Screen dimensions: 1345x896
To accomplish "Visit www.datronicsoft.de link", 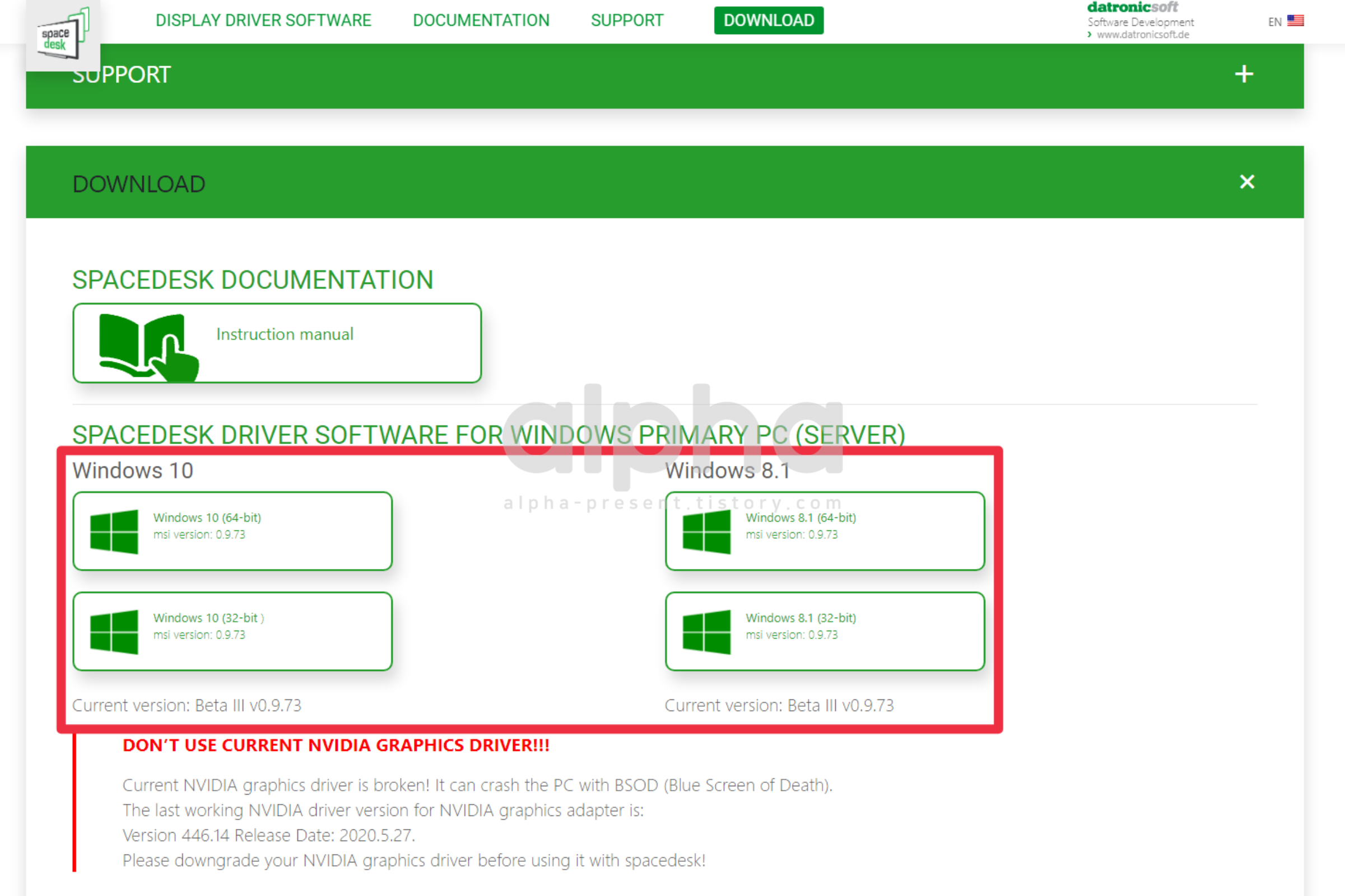I will pyautogui.click(x=1142, y=34).
